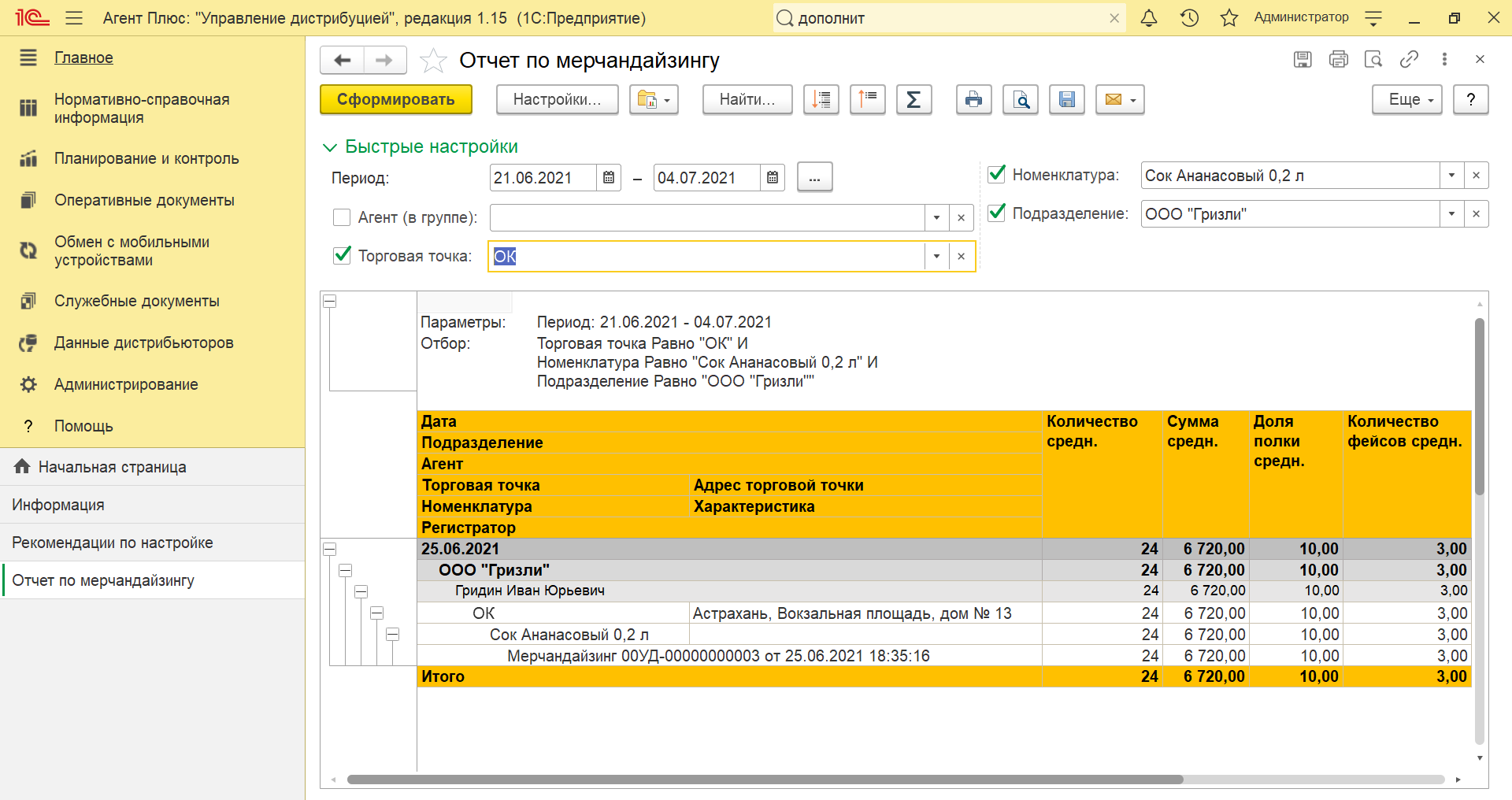Open the Главное section
Image resolution: width=1512 pixels, height=800 pixels.
coord(83,57)
